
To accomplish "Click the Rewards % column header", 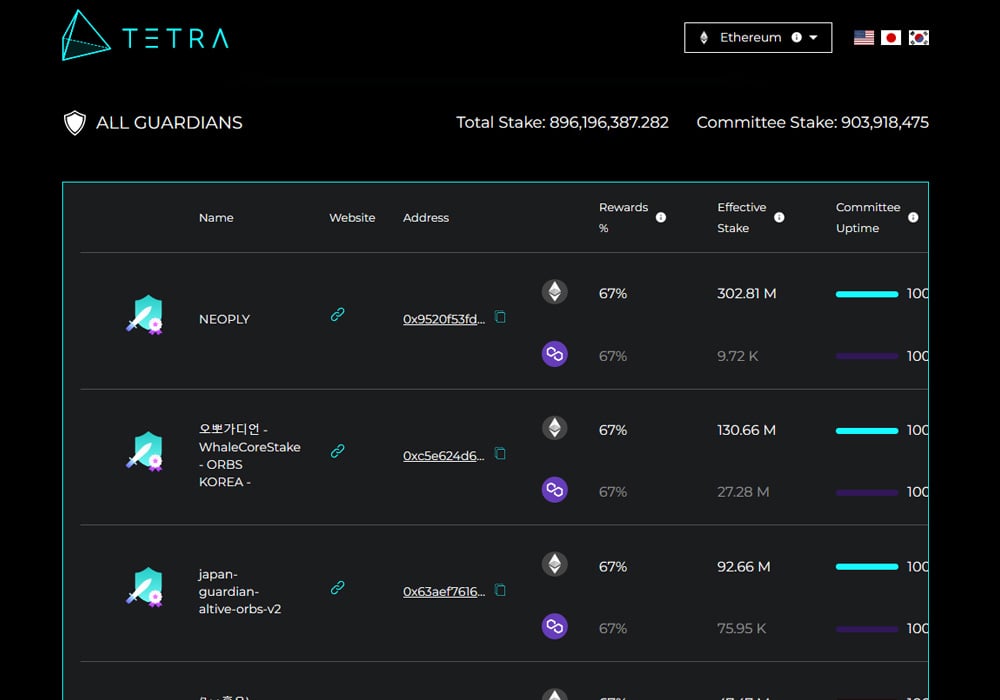I will [623, 217].
